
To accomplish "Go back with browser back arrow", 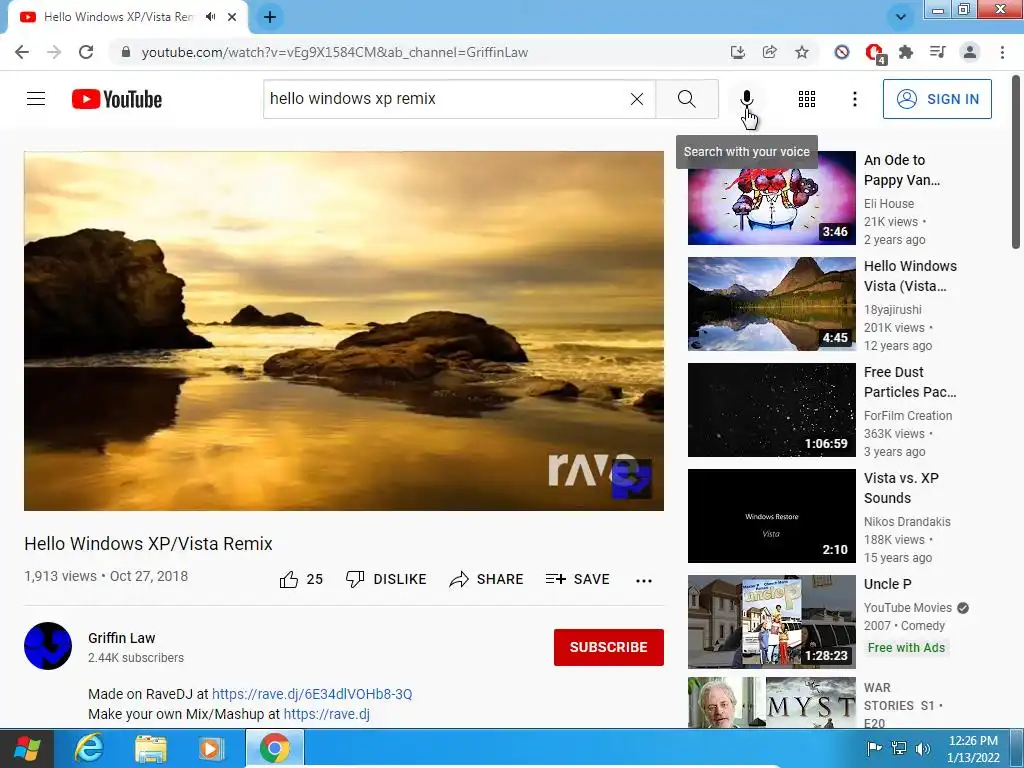I will click(22, 52).
